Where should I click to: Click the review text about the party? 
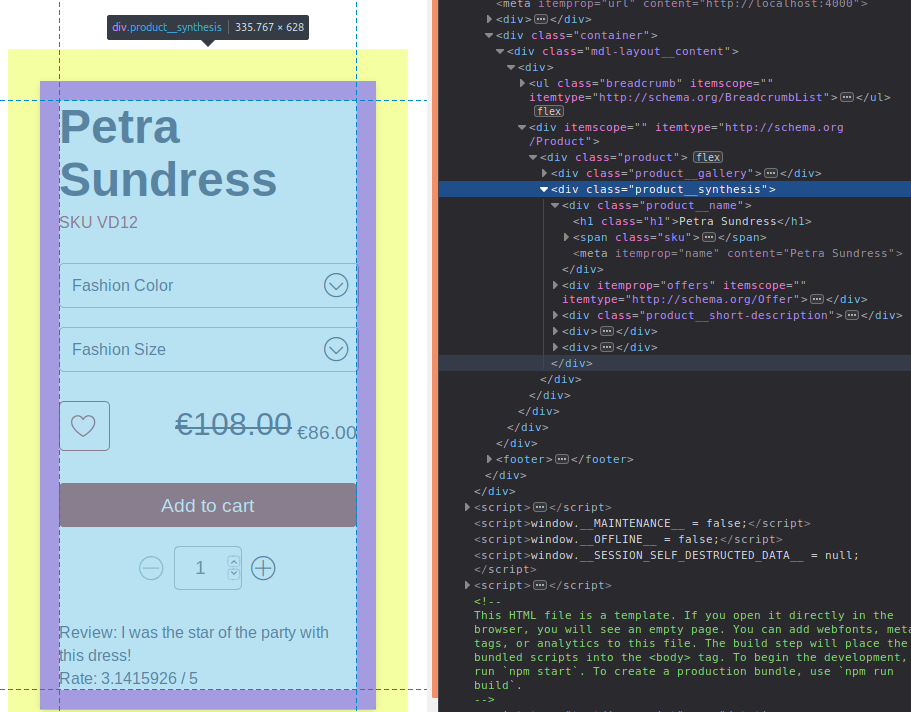(194, 644)
